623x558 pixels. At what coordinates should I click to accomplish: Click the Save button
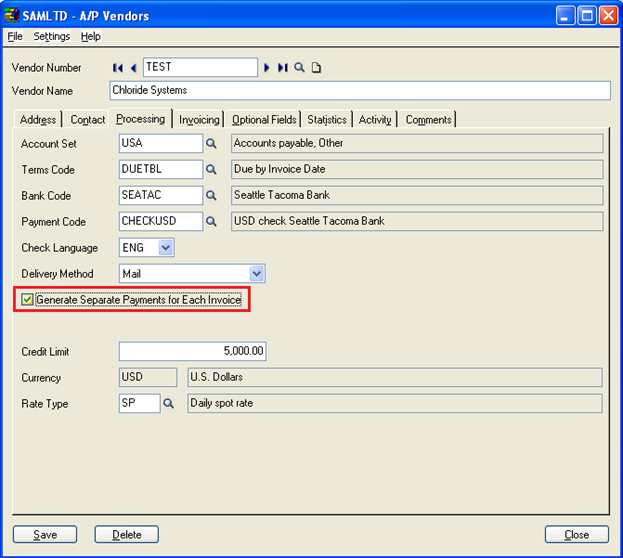point(45,535)
